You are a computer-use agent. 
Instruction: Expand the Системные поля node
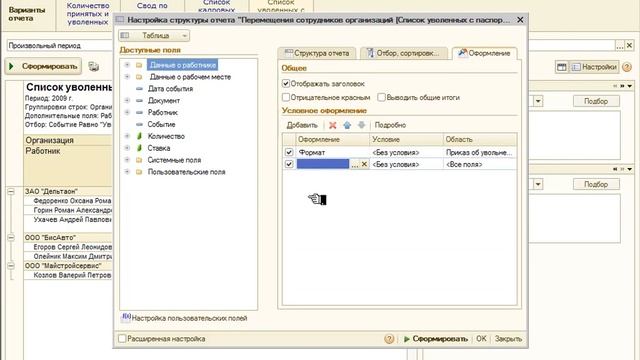click(x=127, y=160)
